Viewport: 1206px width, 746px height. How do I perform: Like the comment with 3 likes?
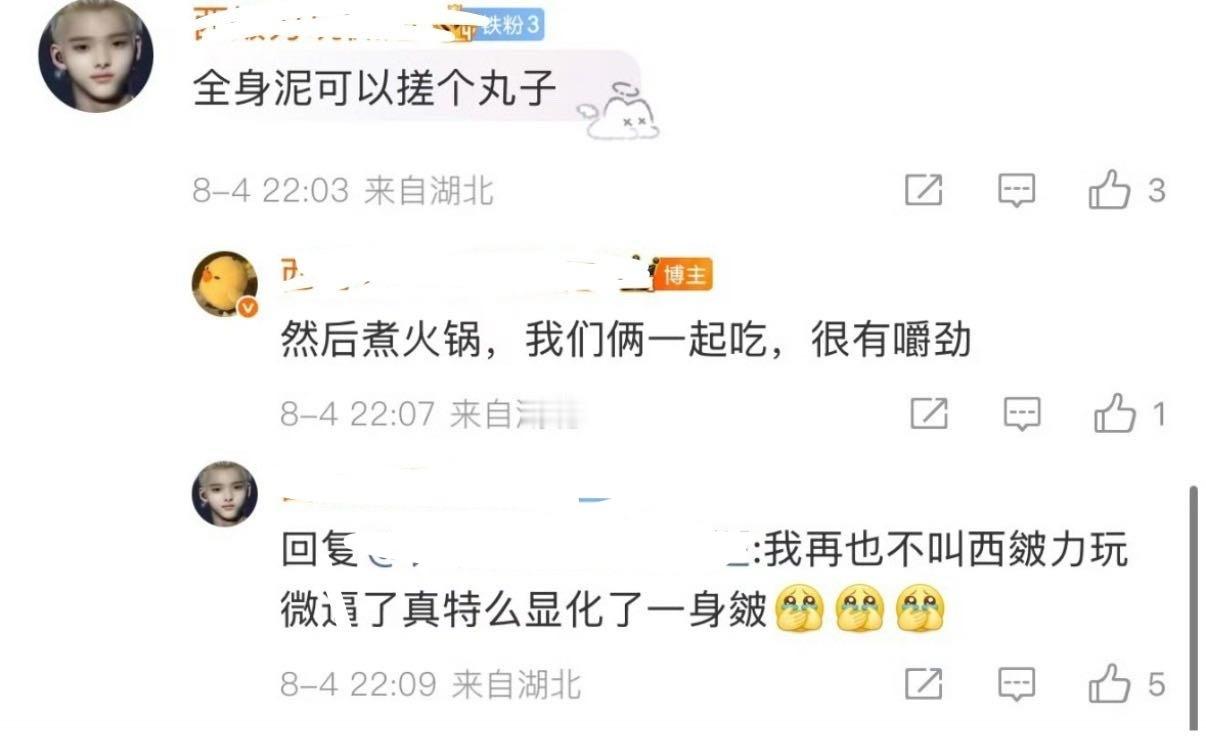[x=1108, y=189]
